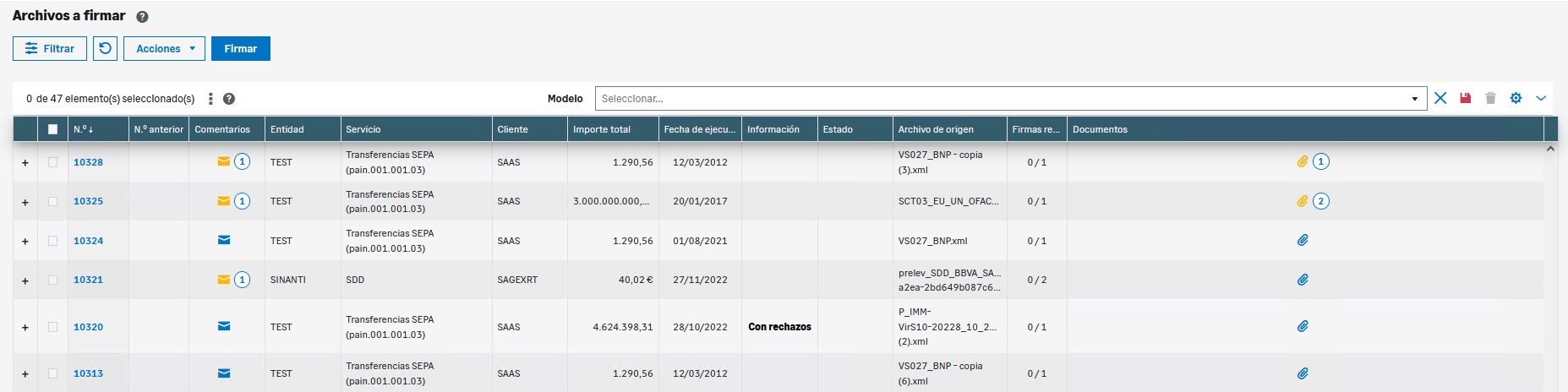This screenshot has height=392, width=1568.
Task: Open the attachment paperclip for row 10324
Action: (x=1303, y=241)
